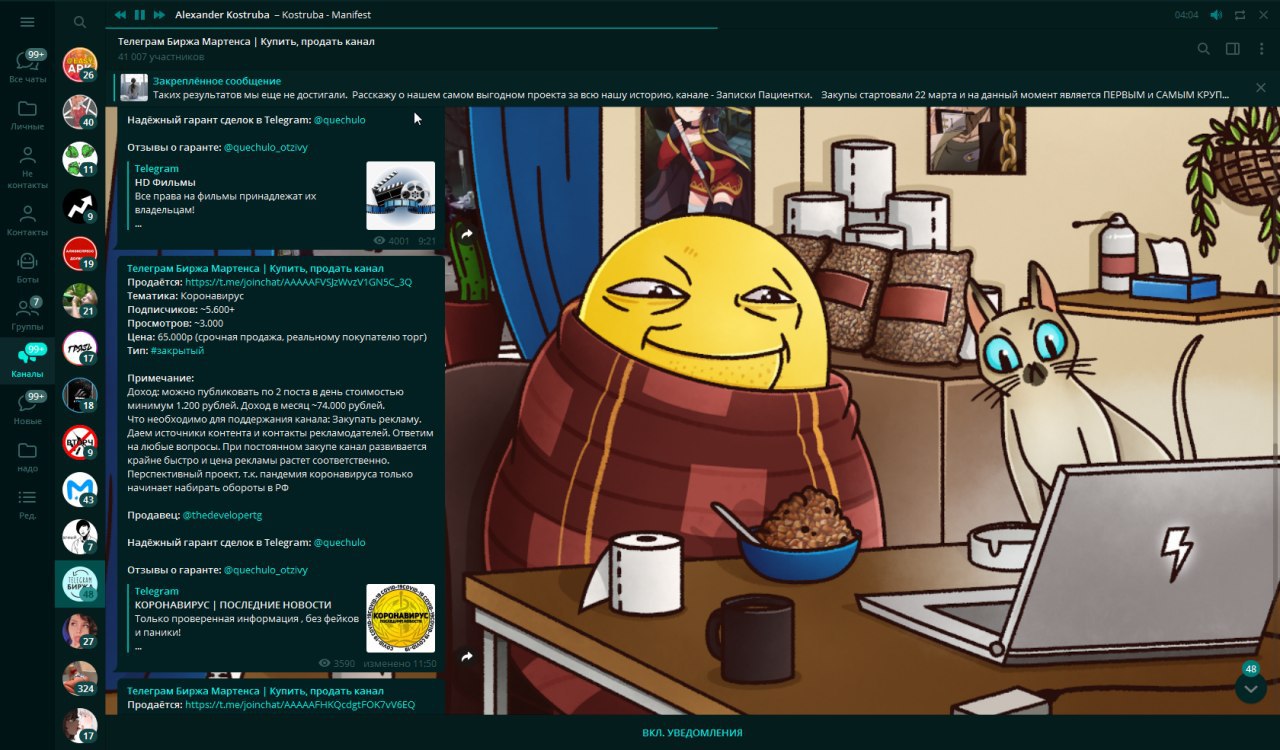The width and height of the screenshot is (1280, 750).
Task: Open the ВТОРЧ avatar chat
Action: click(80, 442)
